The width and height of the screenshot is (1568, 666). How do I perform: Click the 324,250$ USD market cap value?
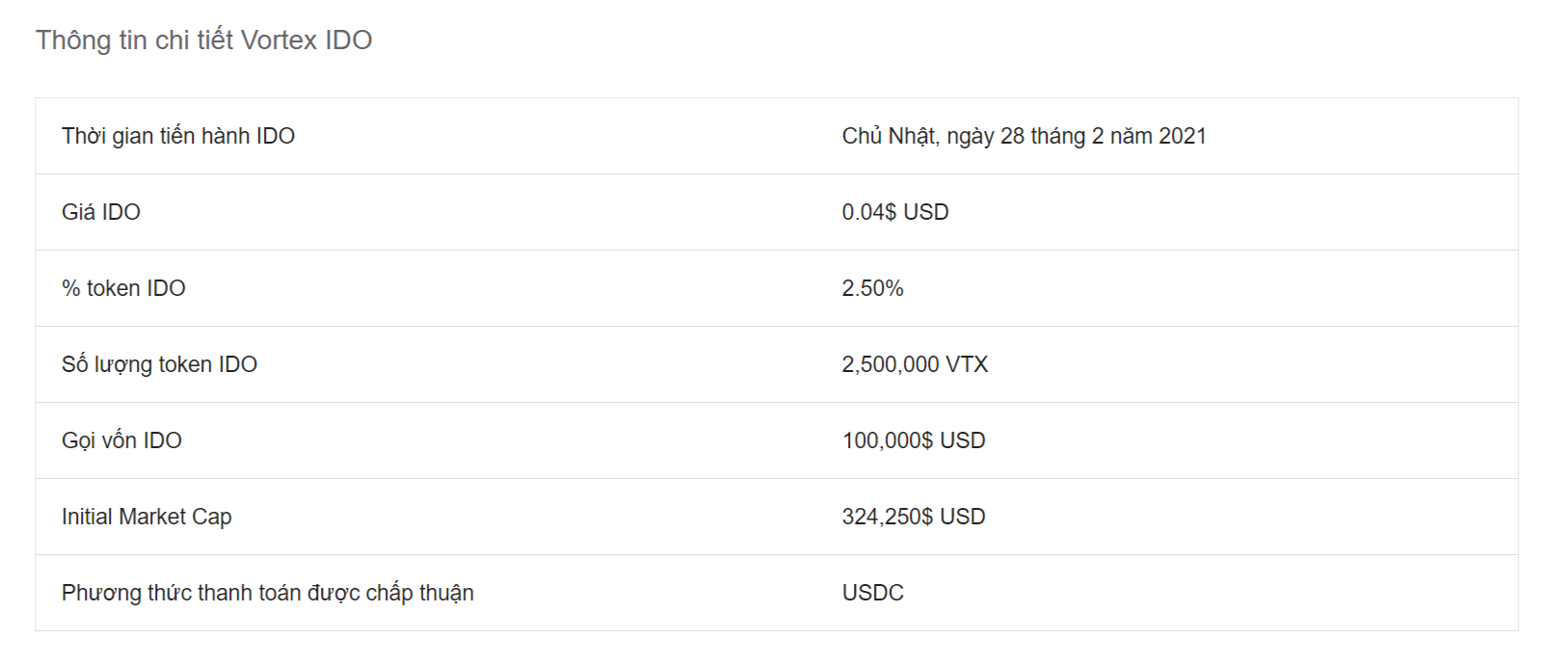click(x=913, y=517)
